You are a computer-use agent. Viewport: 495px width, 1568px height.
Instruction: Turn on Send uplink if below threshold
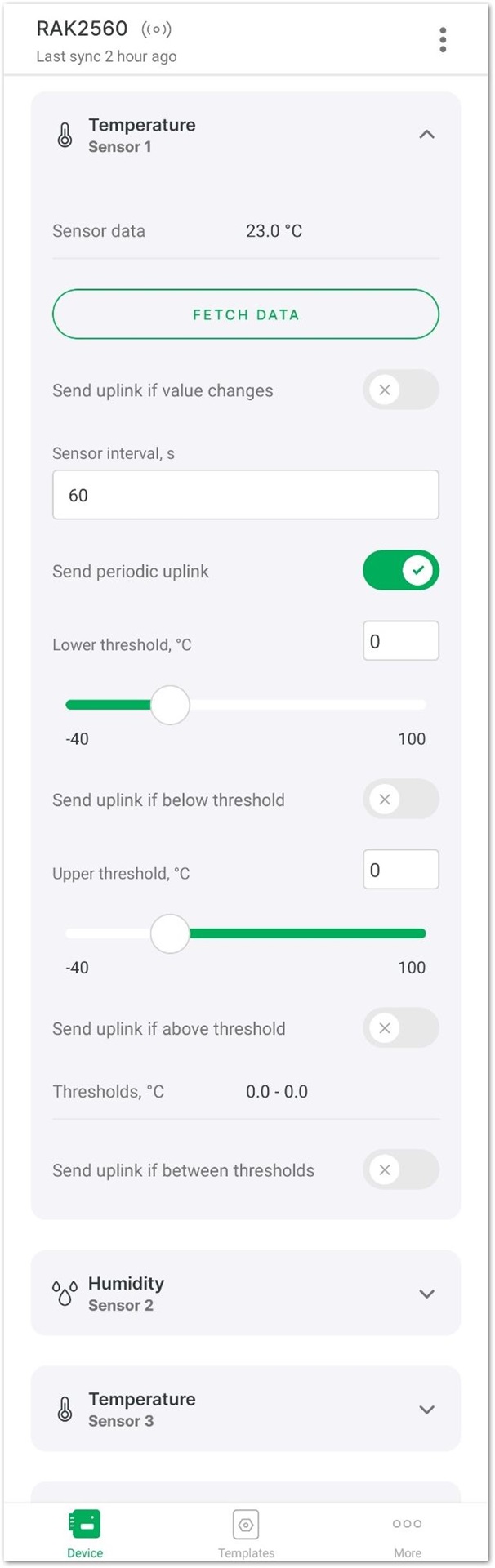pos(401,799)
